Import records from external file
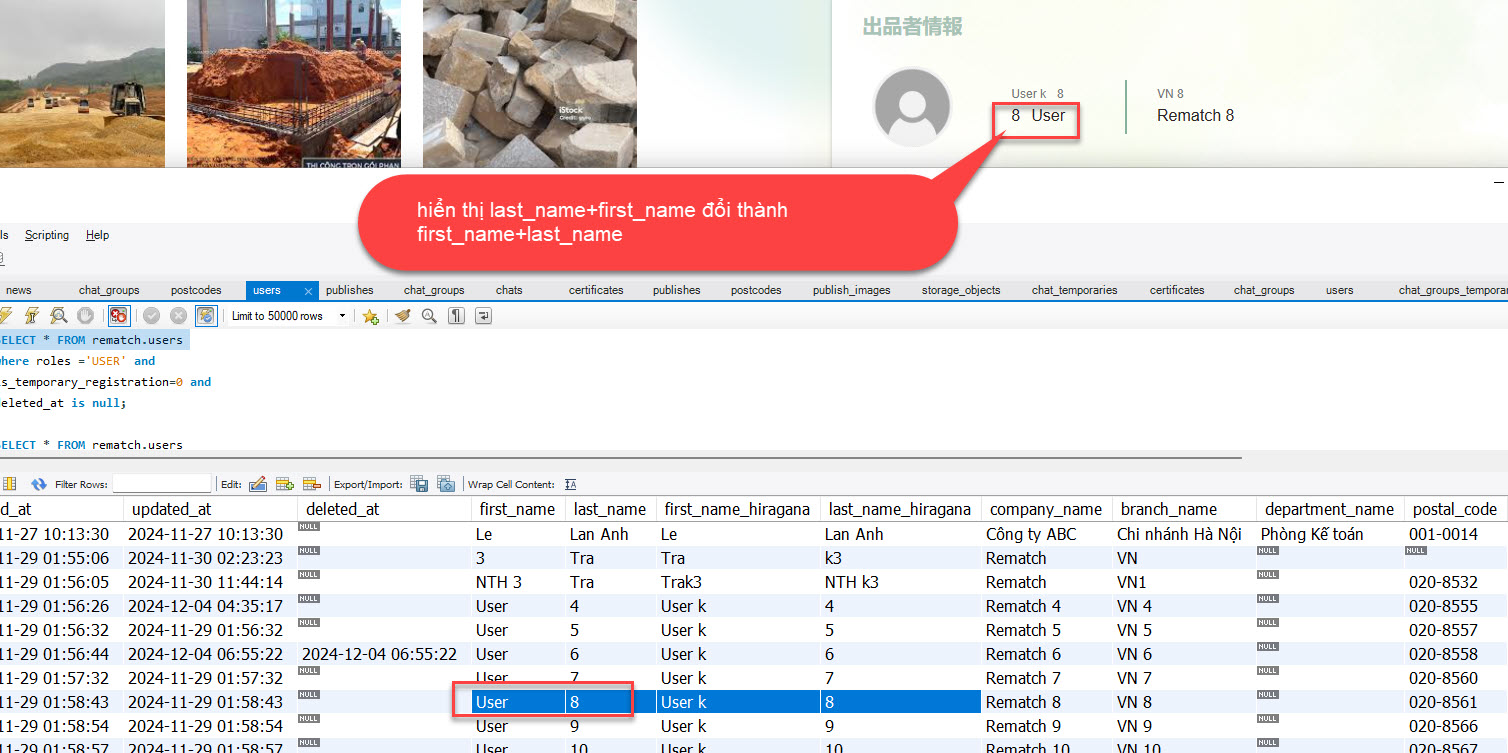1508x753 pixels. coord(446,484)
